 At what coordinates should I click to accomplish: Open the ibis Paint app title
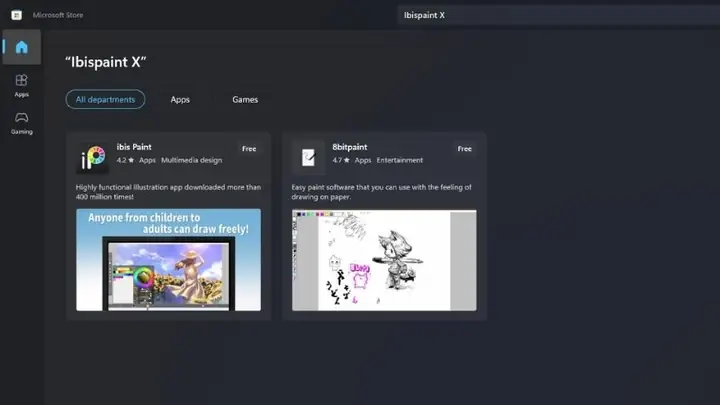(x=134, y=147)
